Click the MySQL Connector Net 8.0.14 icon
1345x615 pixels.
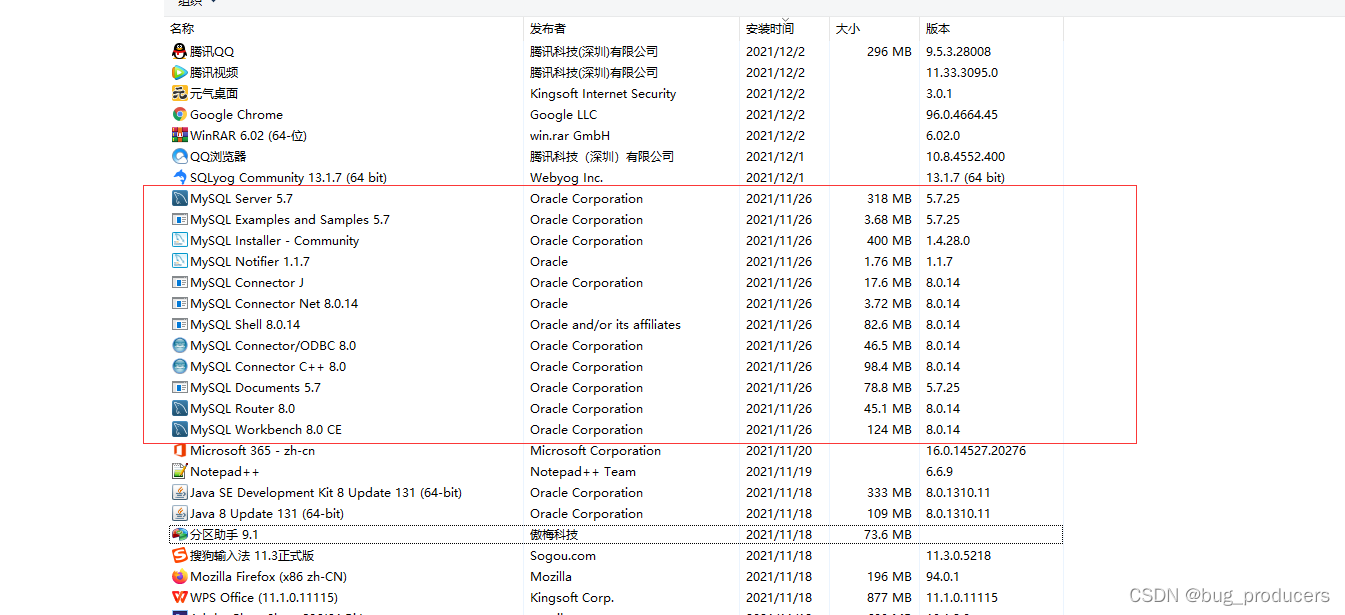(x=179, y=303)
